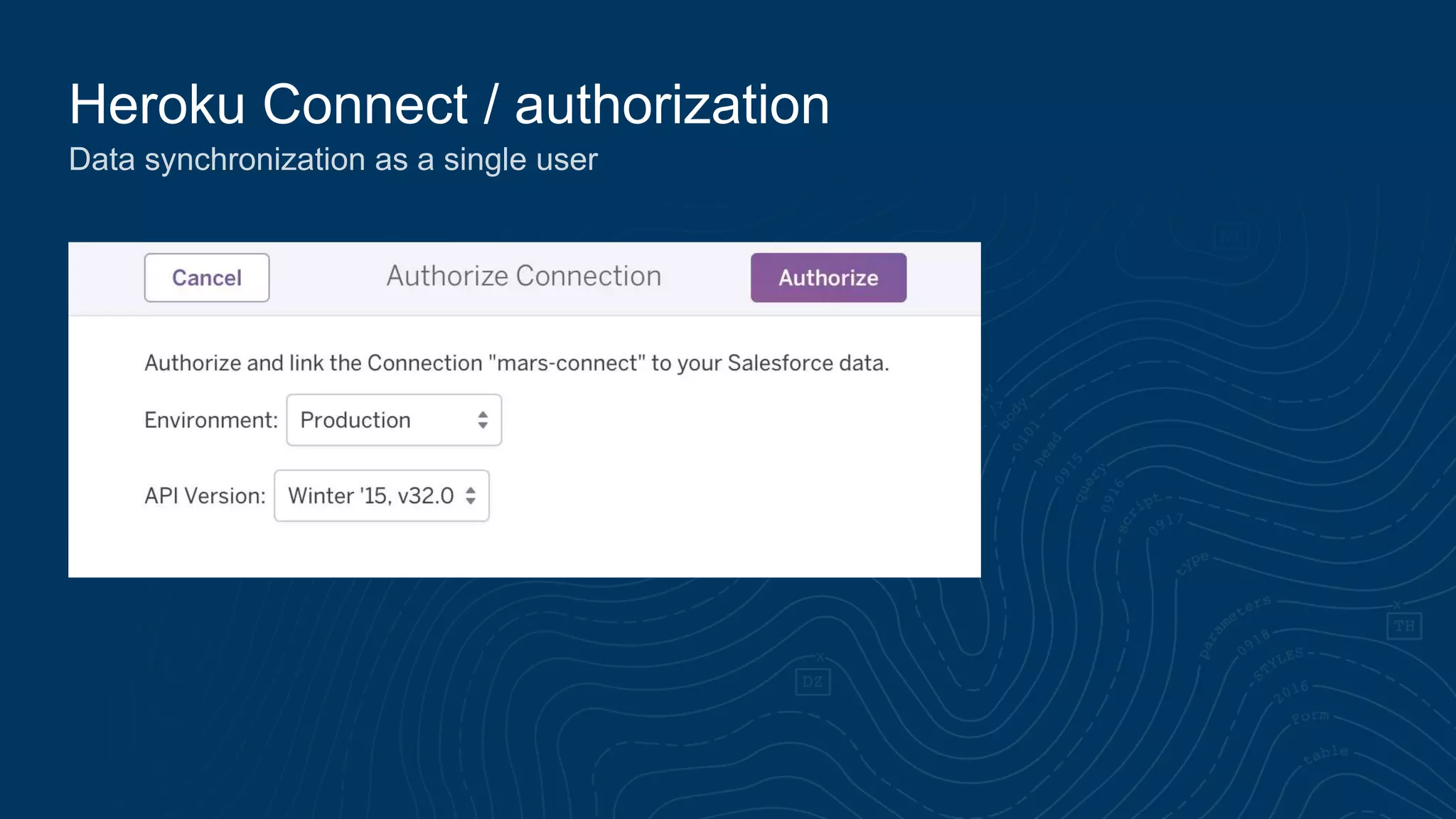
Task: Click the purple Authorize button
Action: (828, 278)
